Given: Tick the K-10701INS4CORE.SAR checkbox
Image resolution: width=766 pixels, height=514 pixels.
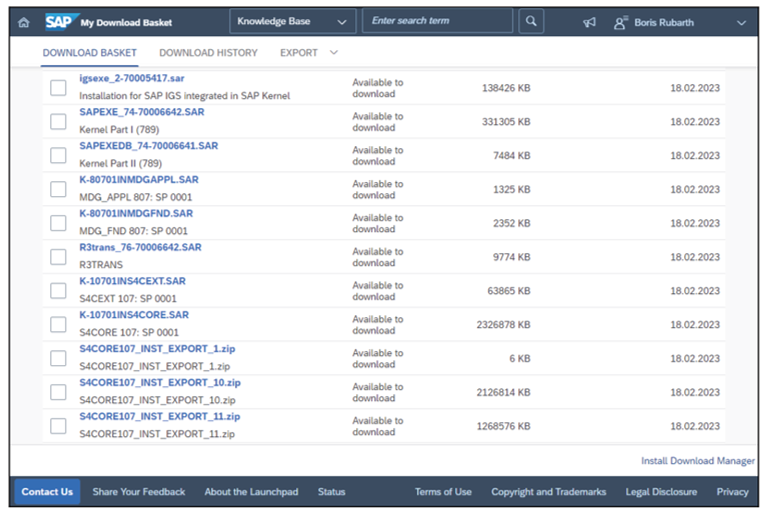Looking at the screenshot, I should point(58,324).
